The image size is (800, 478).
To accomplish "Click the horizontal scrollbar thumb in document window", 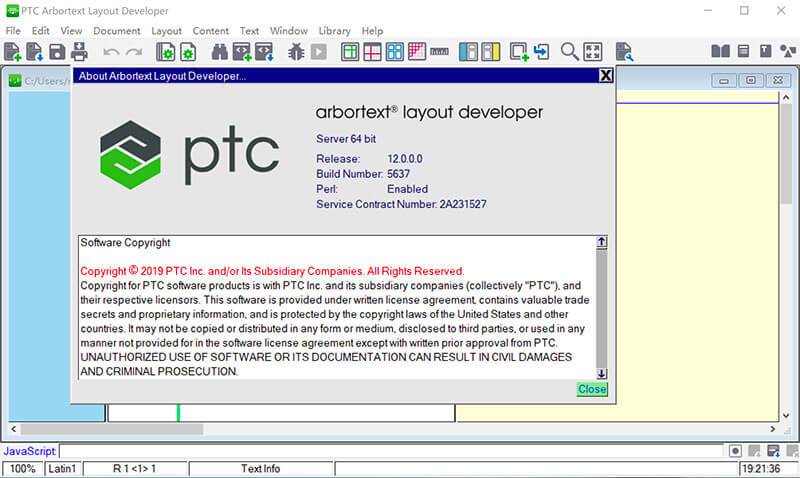I will click(112, 430).
